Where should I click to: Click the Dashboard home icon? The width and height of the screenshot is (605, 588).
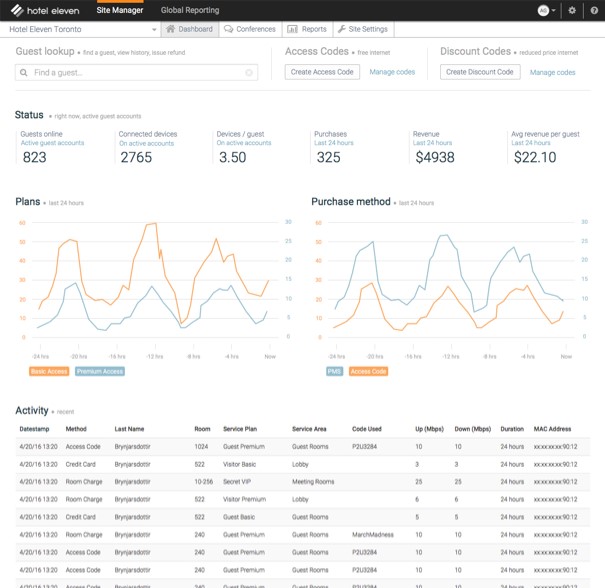point(170,29)
